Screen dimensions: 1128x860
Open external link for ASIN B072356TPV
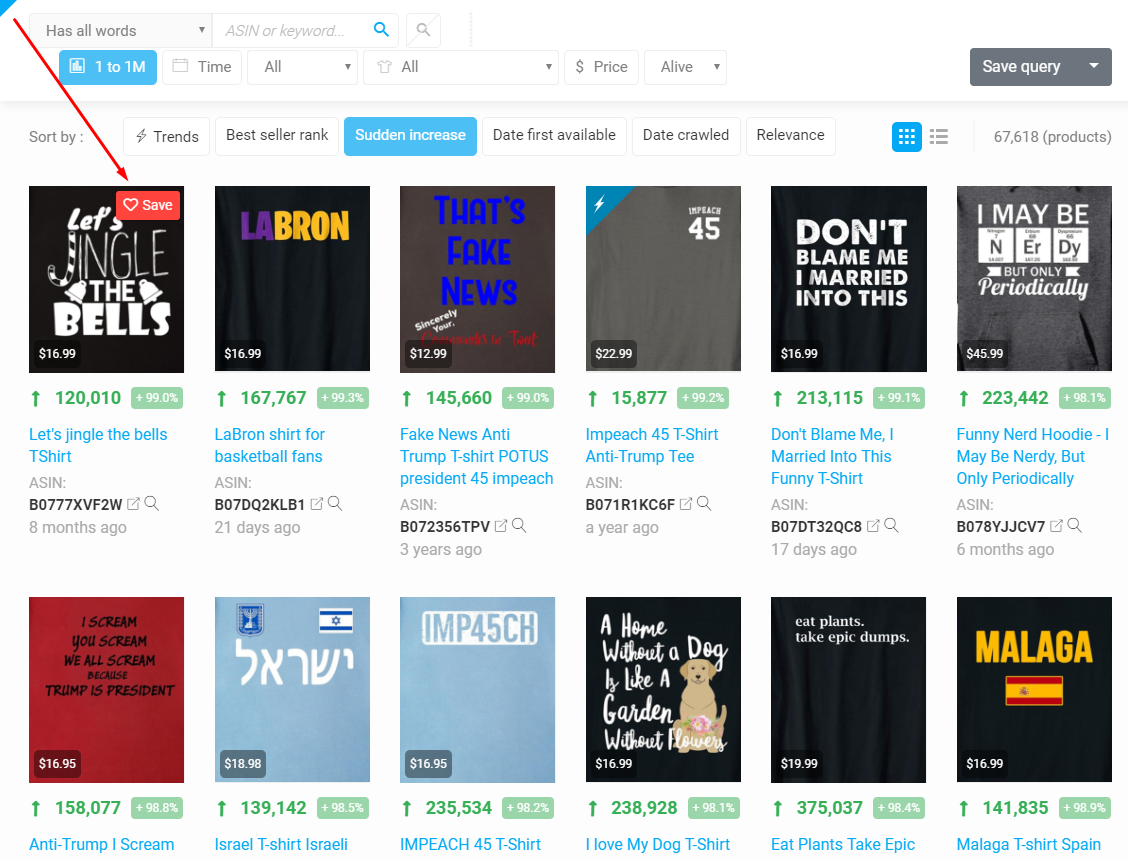501,526
